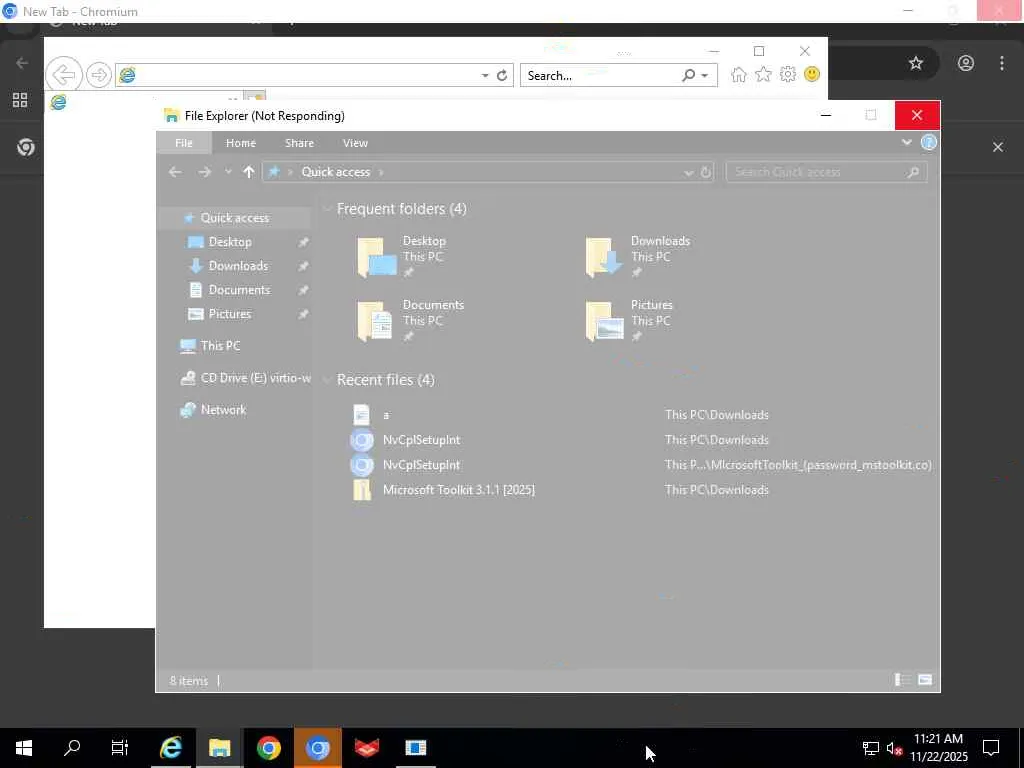Open Chromium profile icon
This screenshot has width=1024, height=768.
tap(966, 63)
